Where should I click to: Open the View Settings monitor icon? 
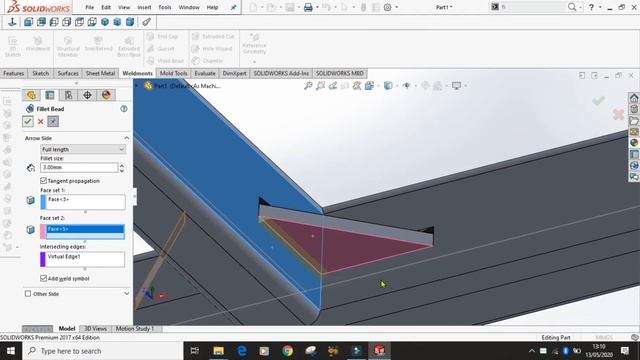(x=456, y=86)
